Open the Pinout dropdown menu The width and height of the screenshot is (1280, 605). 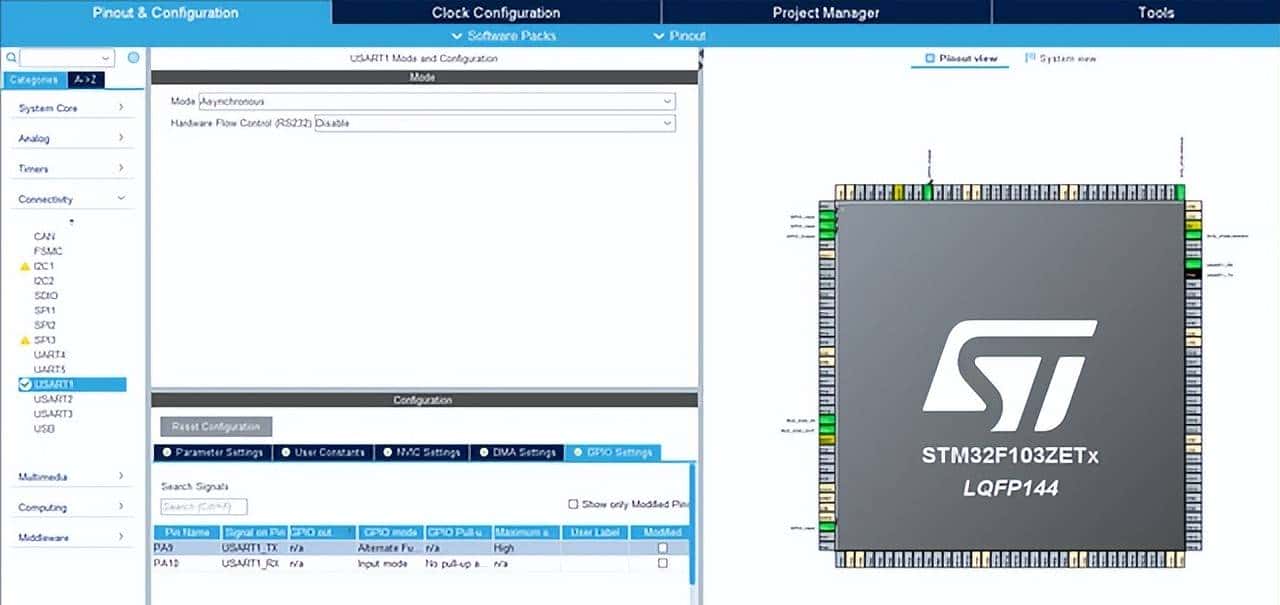click(x=680, y=36)
